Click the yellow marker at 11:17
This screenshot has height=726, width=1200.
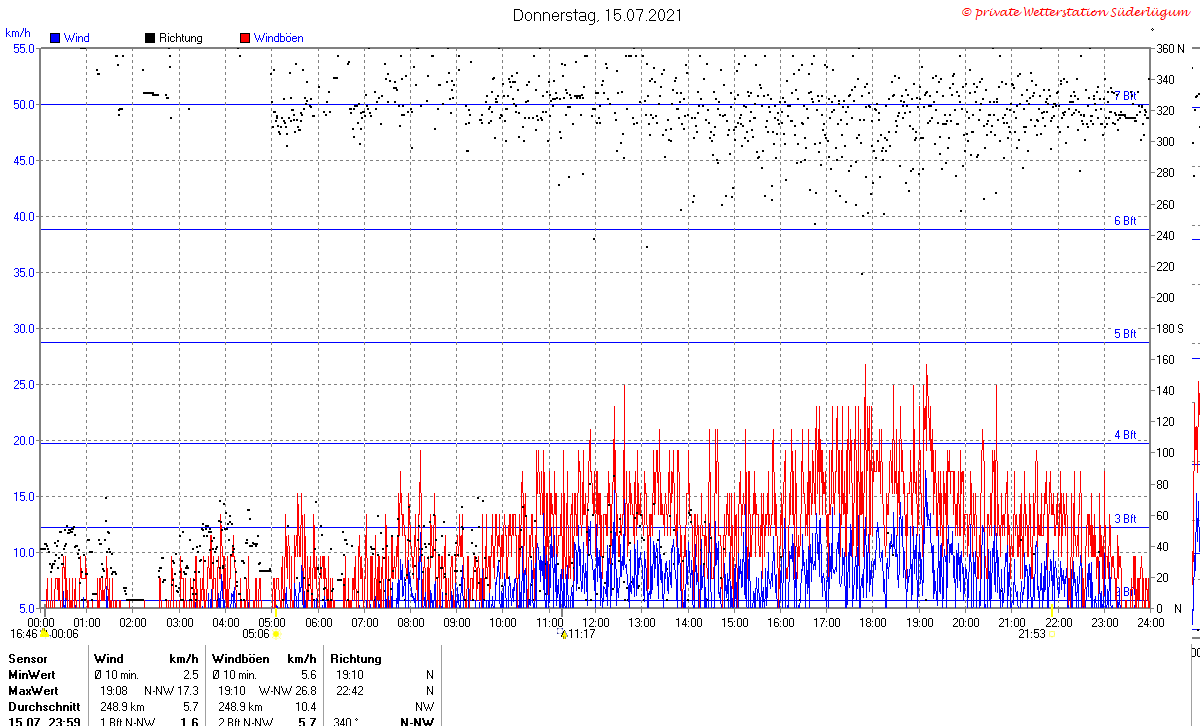click(x=563, y=633)
